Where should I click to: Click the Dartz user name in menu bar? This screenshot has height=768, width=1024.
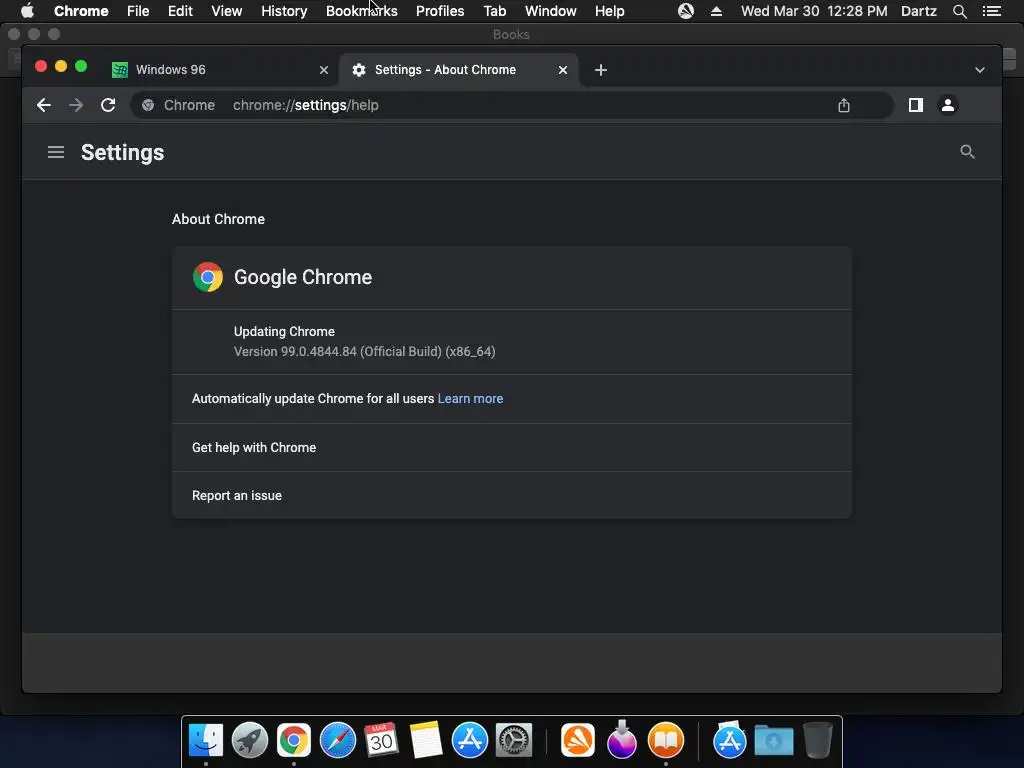point(919,11)
